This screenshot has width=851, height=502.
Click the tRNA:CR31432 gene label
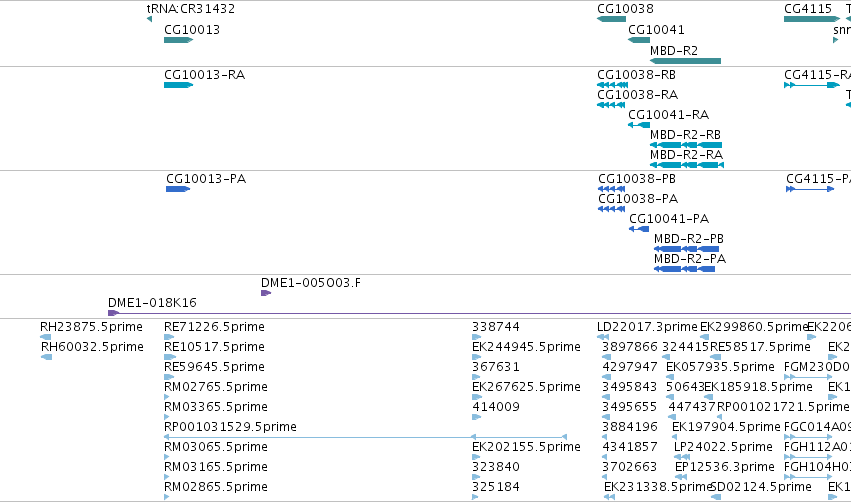click(x=190, y=9)
